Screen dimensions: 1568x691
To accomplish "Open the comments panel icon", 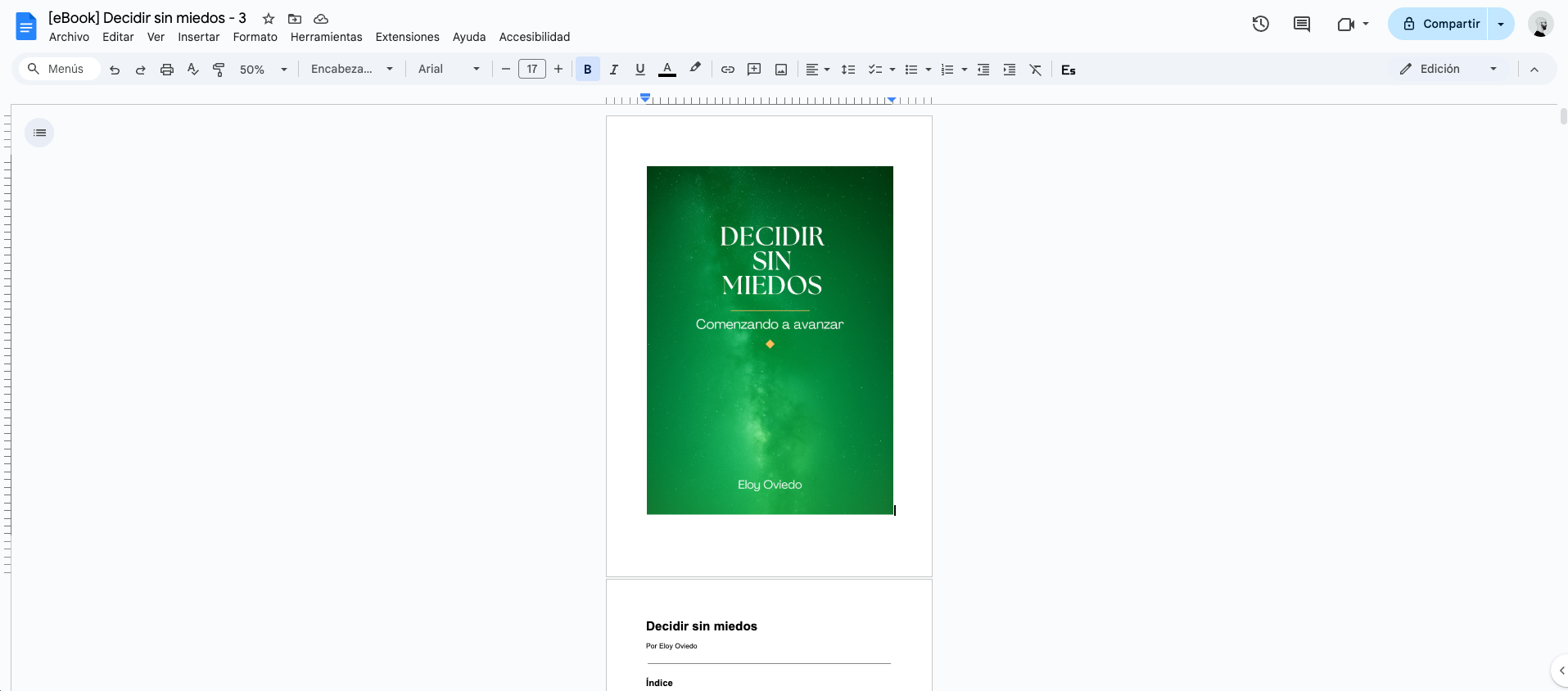I will pyautogui.click(x=1302, y=24).
